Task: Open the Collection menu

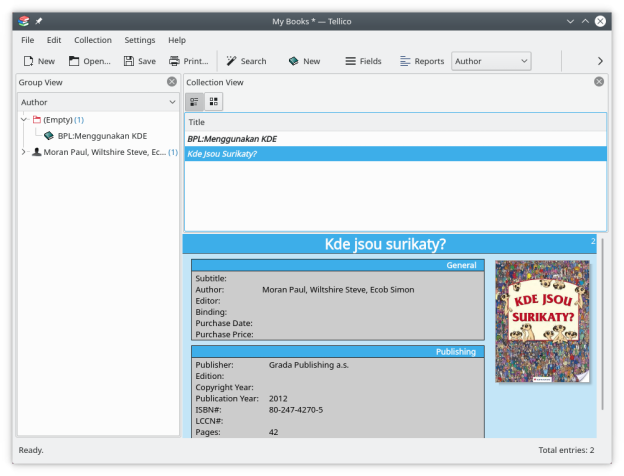Action: click(x=93, y=40)
